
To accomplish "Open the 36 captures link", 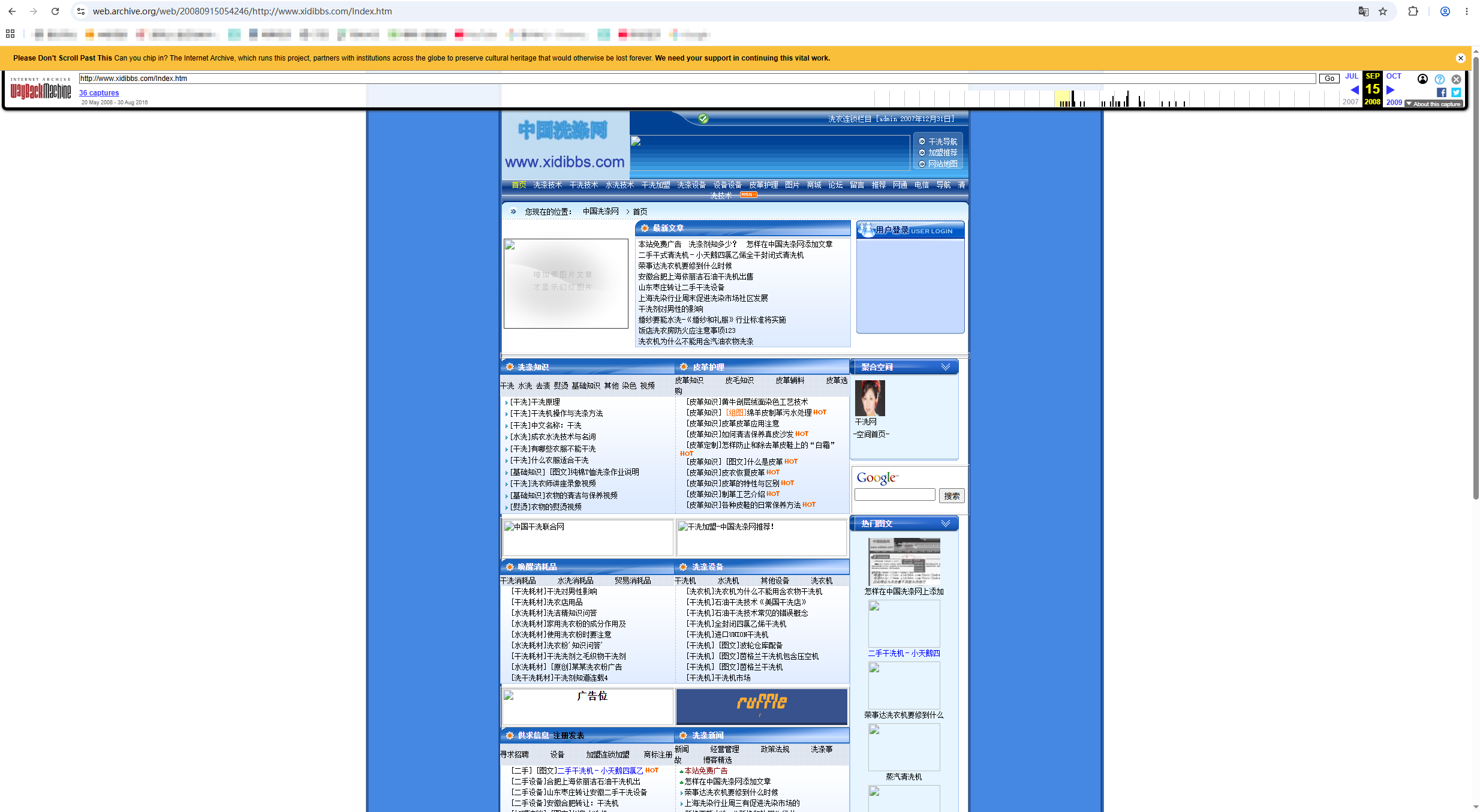I will pyautogui.click(x=99, y=93).
